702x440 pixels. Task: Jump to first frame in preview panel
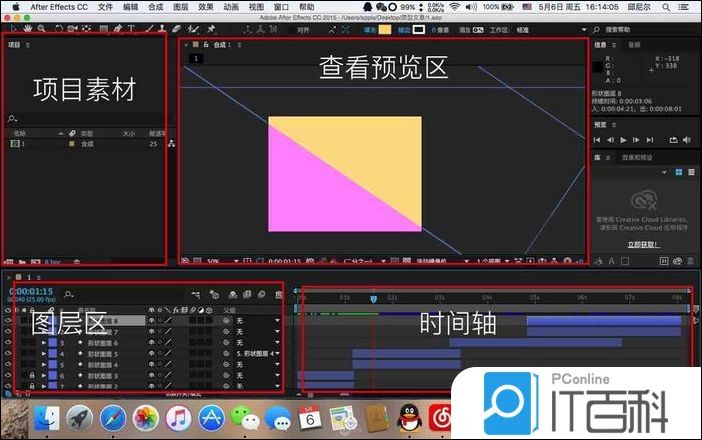pyautogui.click(x=597, y=140)
